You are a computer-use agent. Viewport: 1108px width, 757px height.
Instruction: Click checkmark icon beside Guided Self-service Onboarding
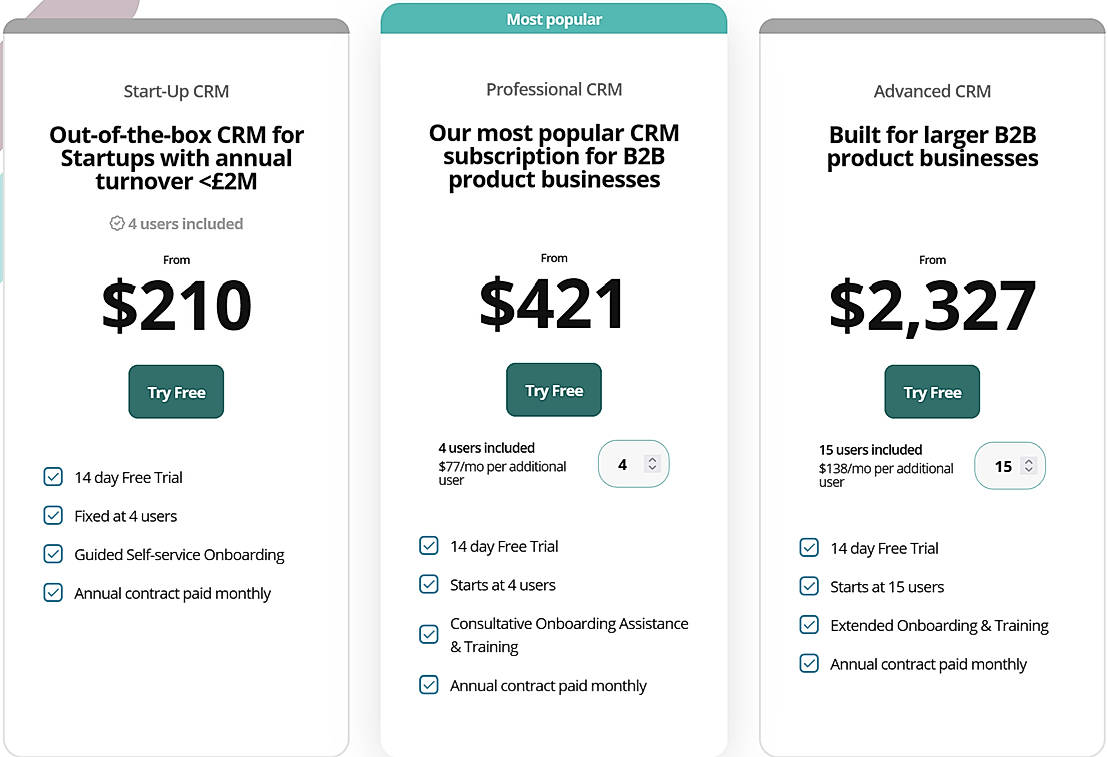53,554
